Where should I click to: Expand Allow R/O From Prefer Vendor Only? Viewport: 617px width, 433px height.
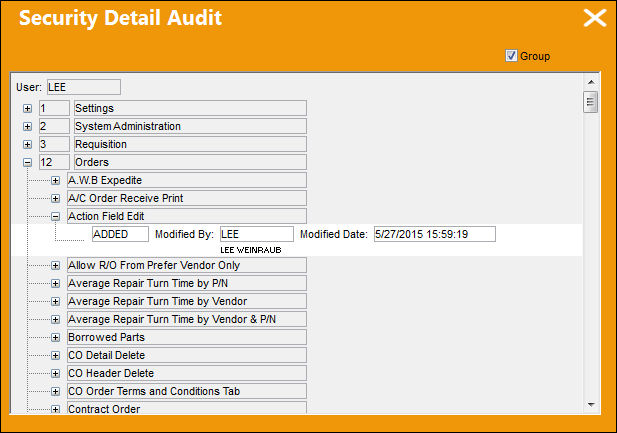55,265
